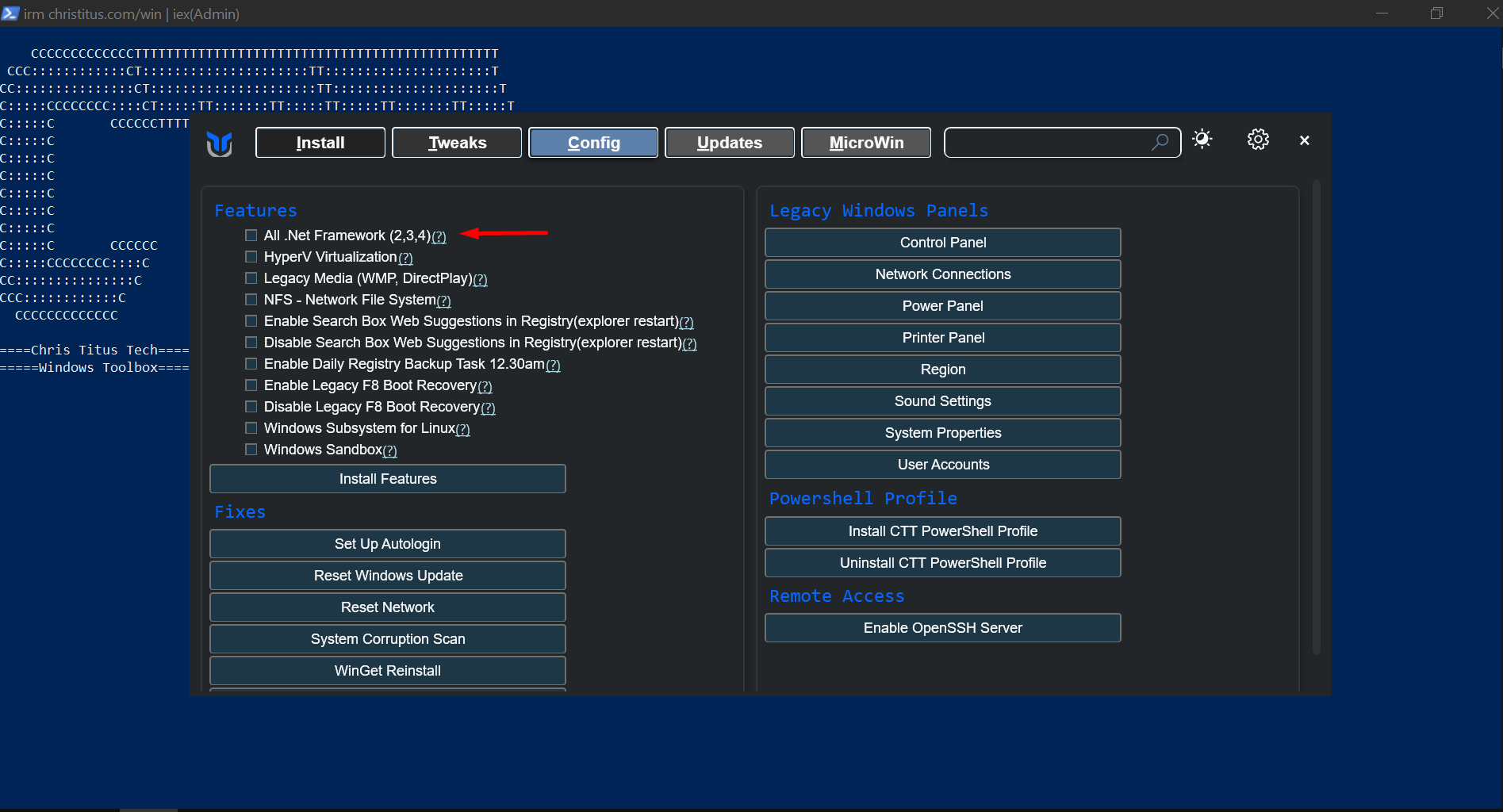Open help (?) for Enable Legacy F8 Boot Recovery
Screen dimensions: 1503x812
tap(485, 386)
